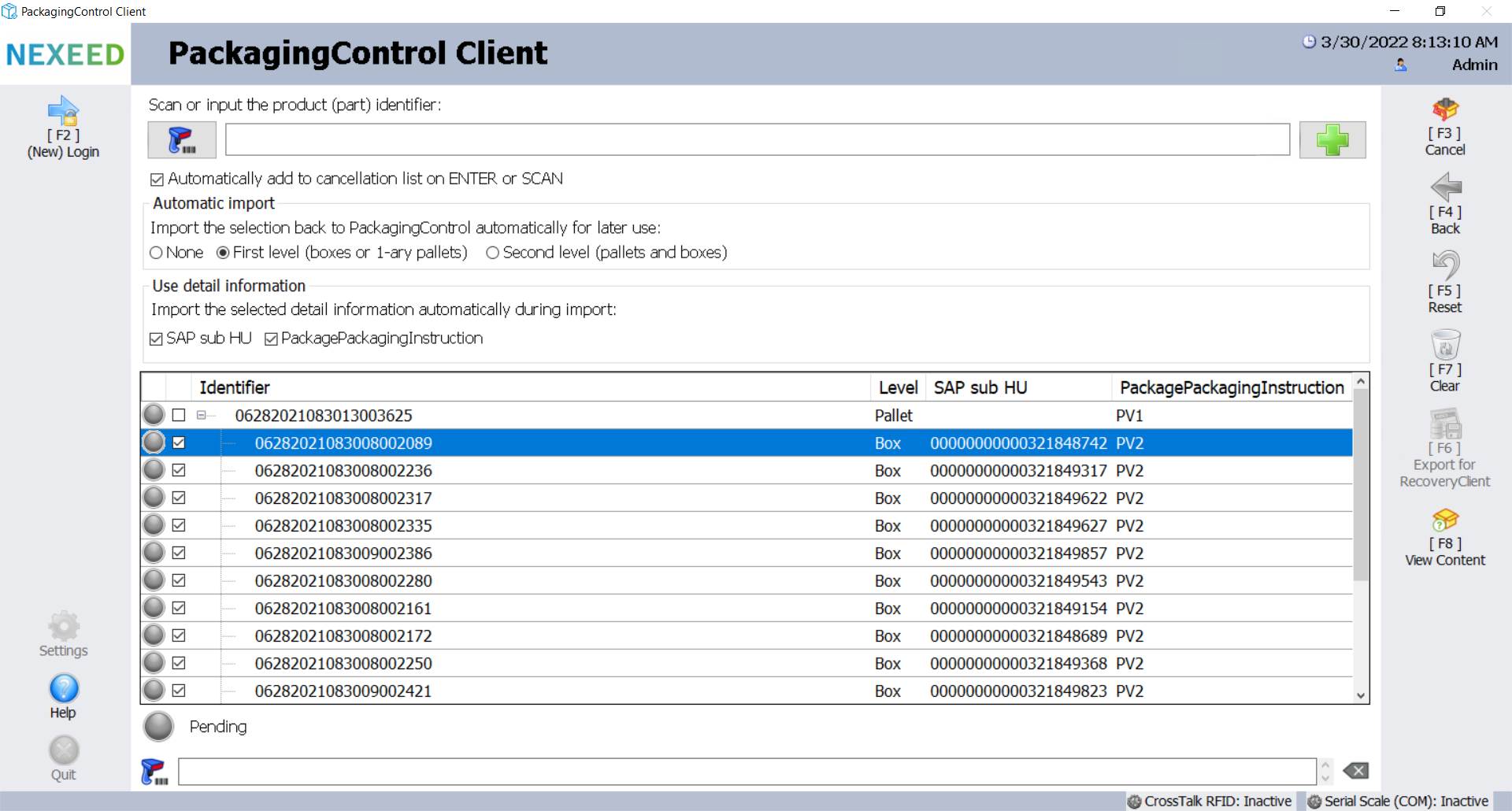Toggle the SAP sub HU checkbox
This screenshot has width=1512, height=811.
point(157,339)
